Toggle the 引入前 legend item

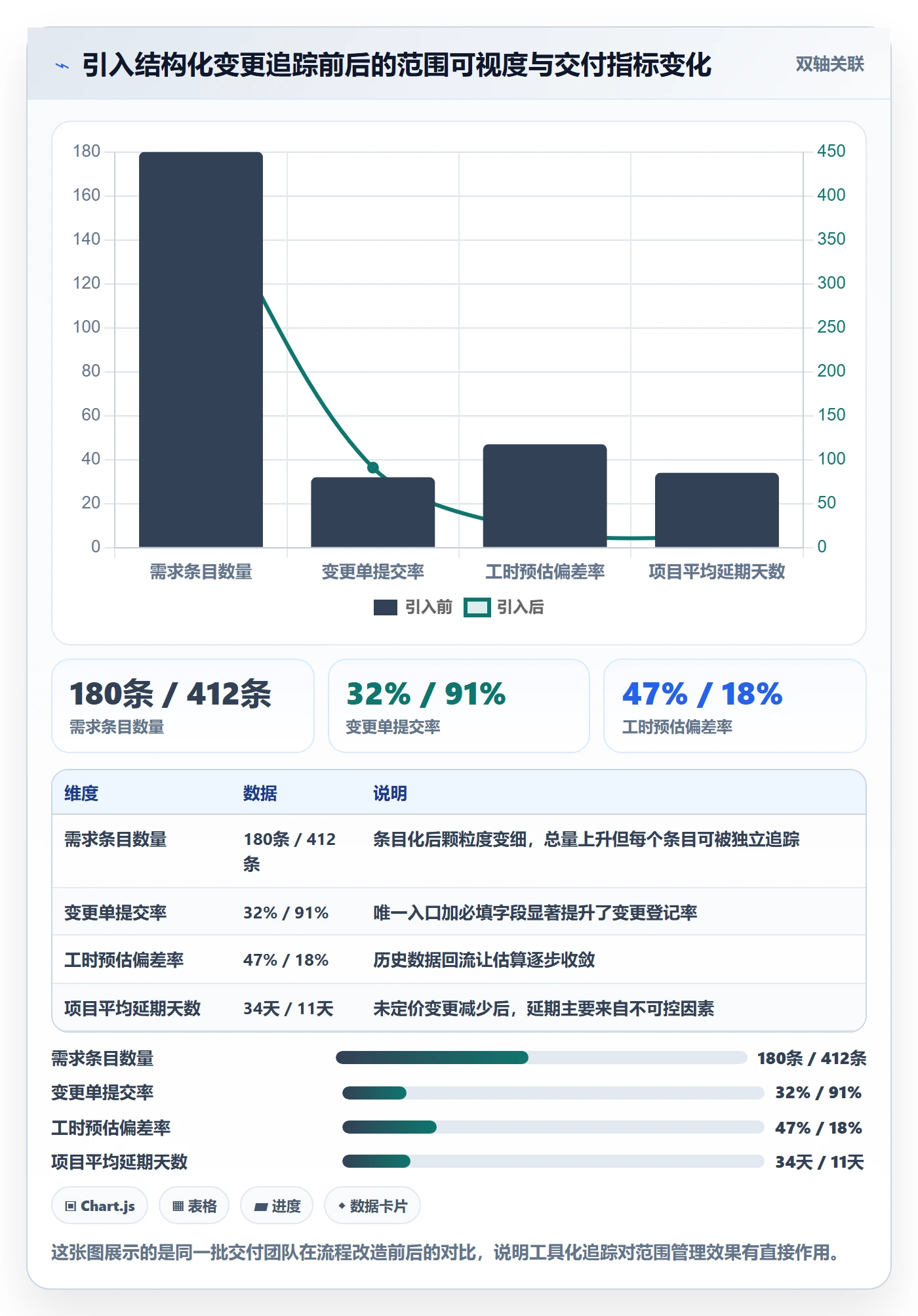(413, 607)
